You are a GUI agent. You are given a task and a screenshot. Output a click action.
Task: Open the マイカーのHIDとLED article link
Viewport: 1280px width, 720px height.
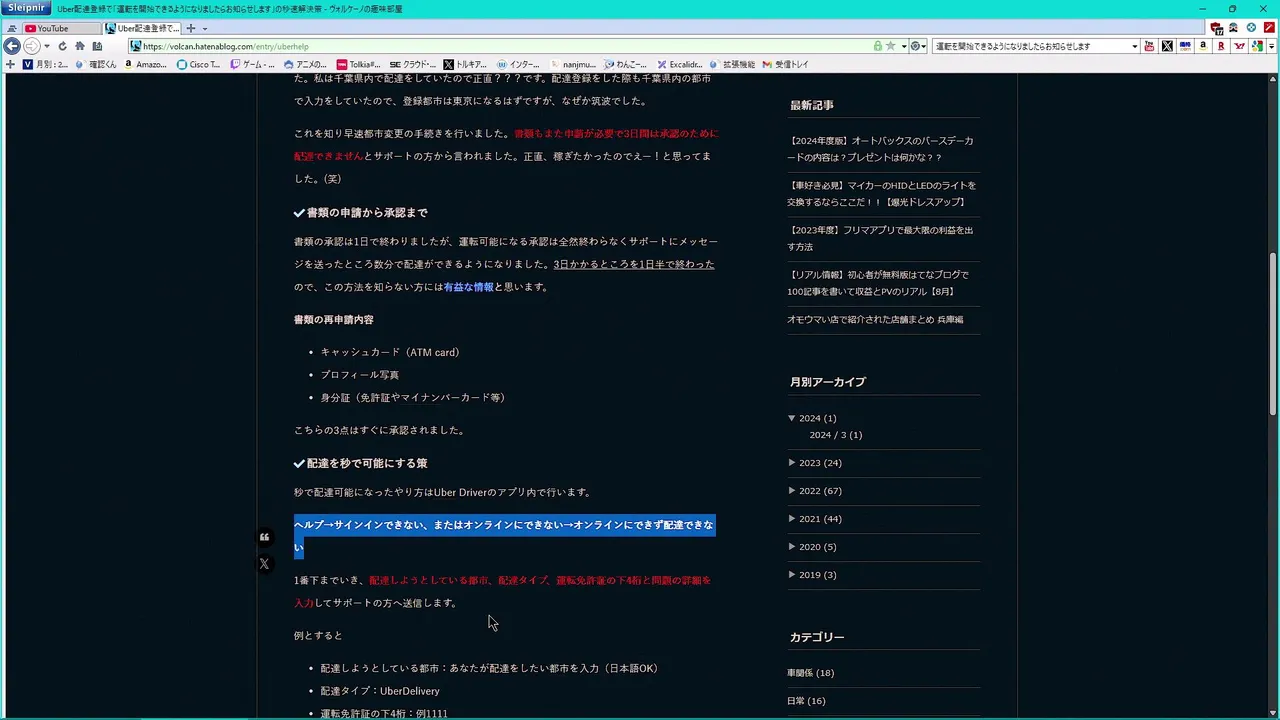tap(881, 194)
